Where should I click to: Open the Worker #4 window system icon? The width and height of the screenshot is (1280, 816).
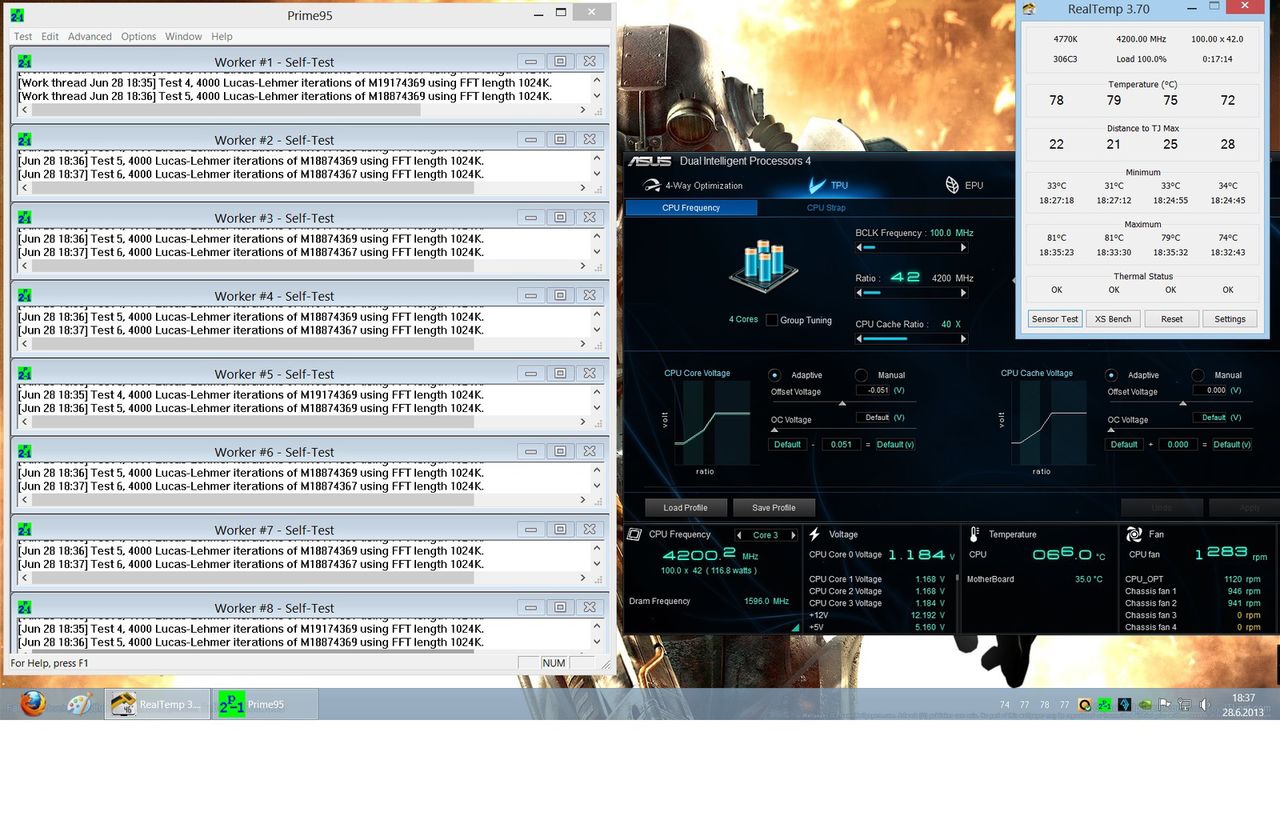[25, 295]
